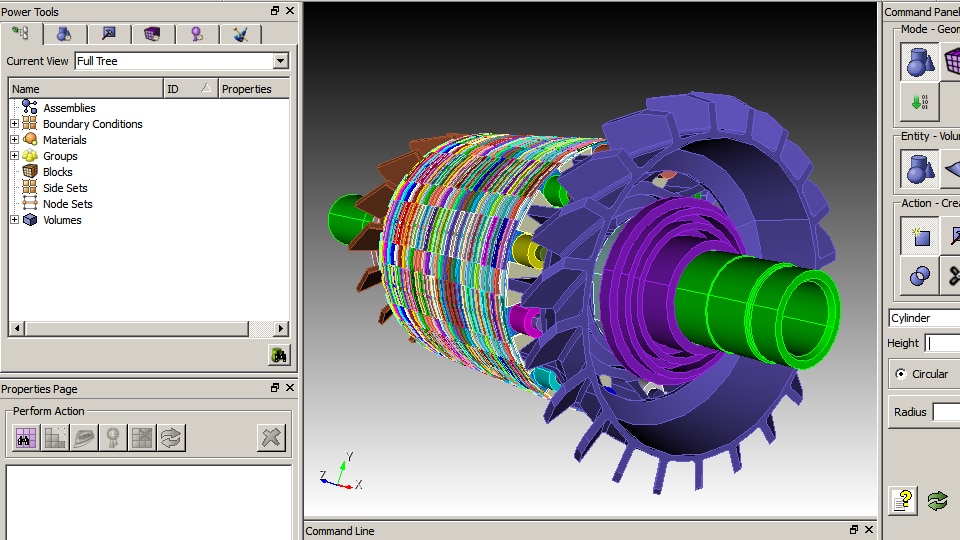Expand the Boundary Conditions tree node
The image size is (960, 540).
[15, 124]
